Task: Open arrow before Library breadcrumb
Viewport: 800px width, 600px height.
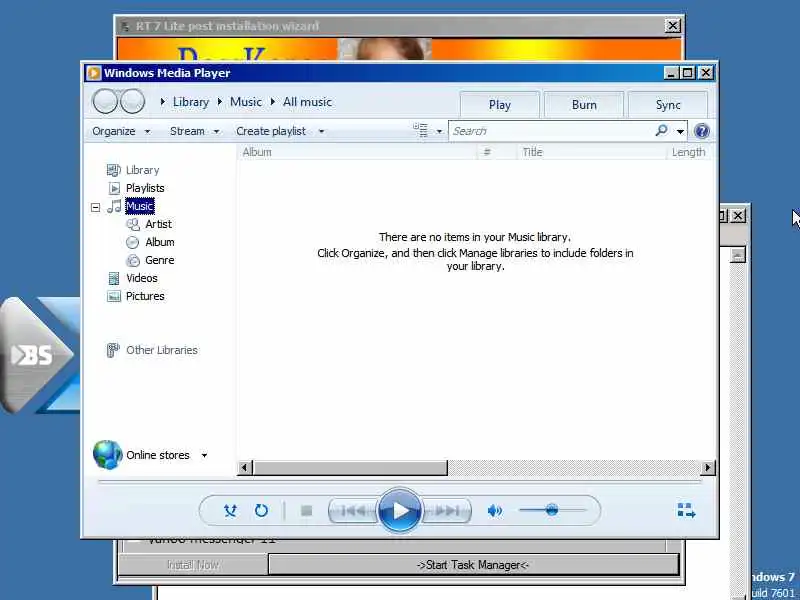Action: (x=162, y=102)
